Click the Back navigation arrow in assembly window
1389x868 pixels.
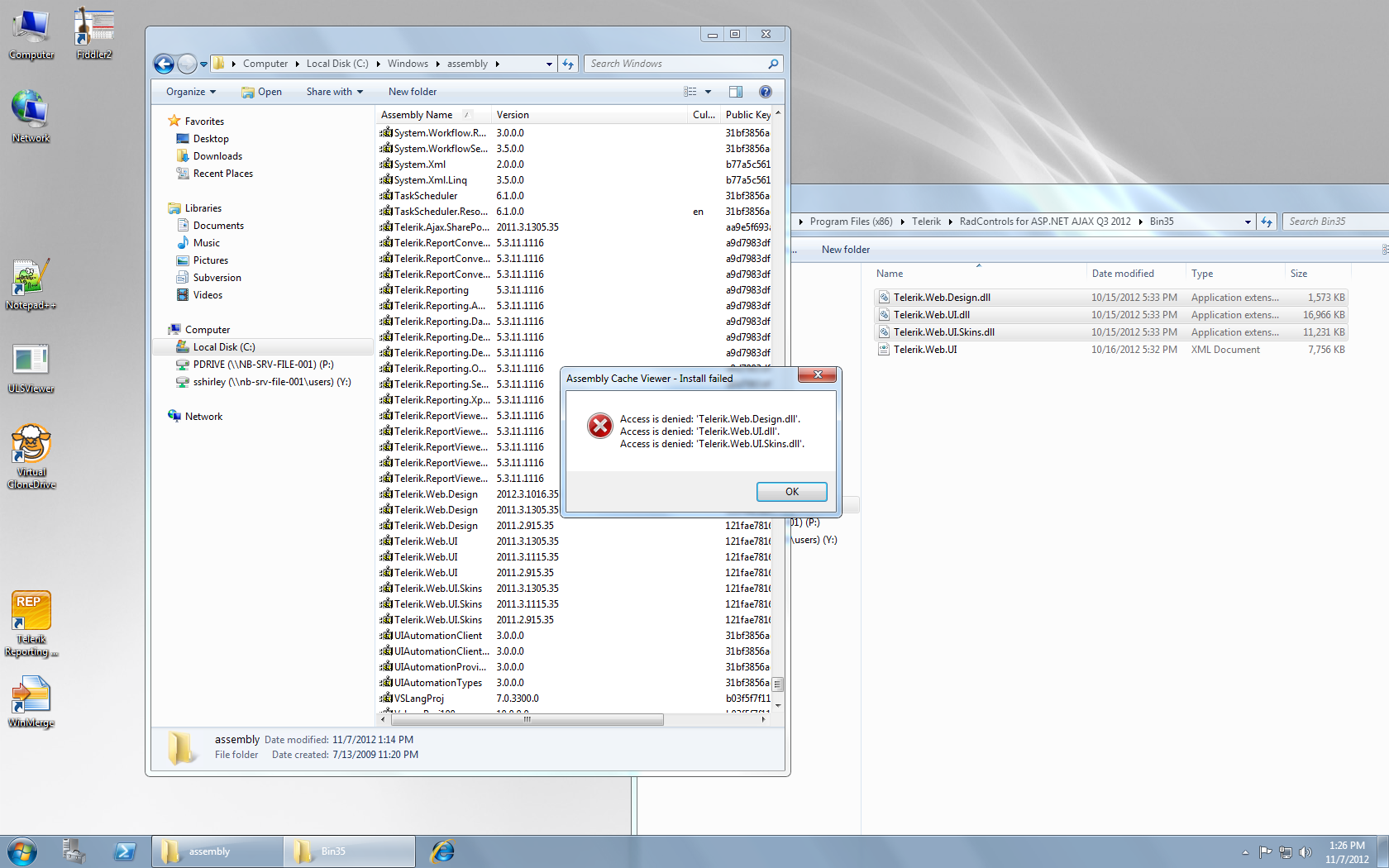[164, 64]
